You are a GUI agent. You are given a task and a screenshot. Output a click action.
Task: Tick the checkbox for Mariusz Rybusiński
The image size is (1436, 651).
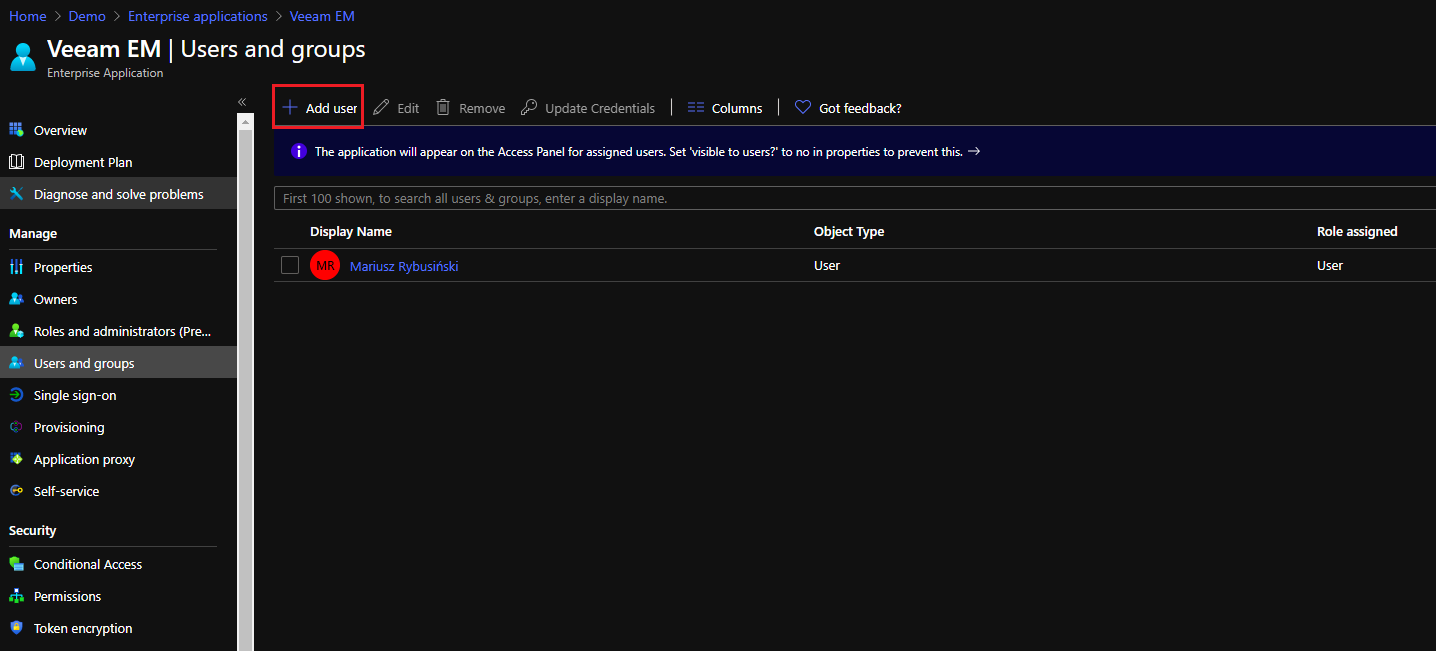[290, 265]
